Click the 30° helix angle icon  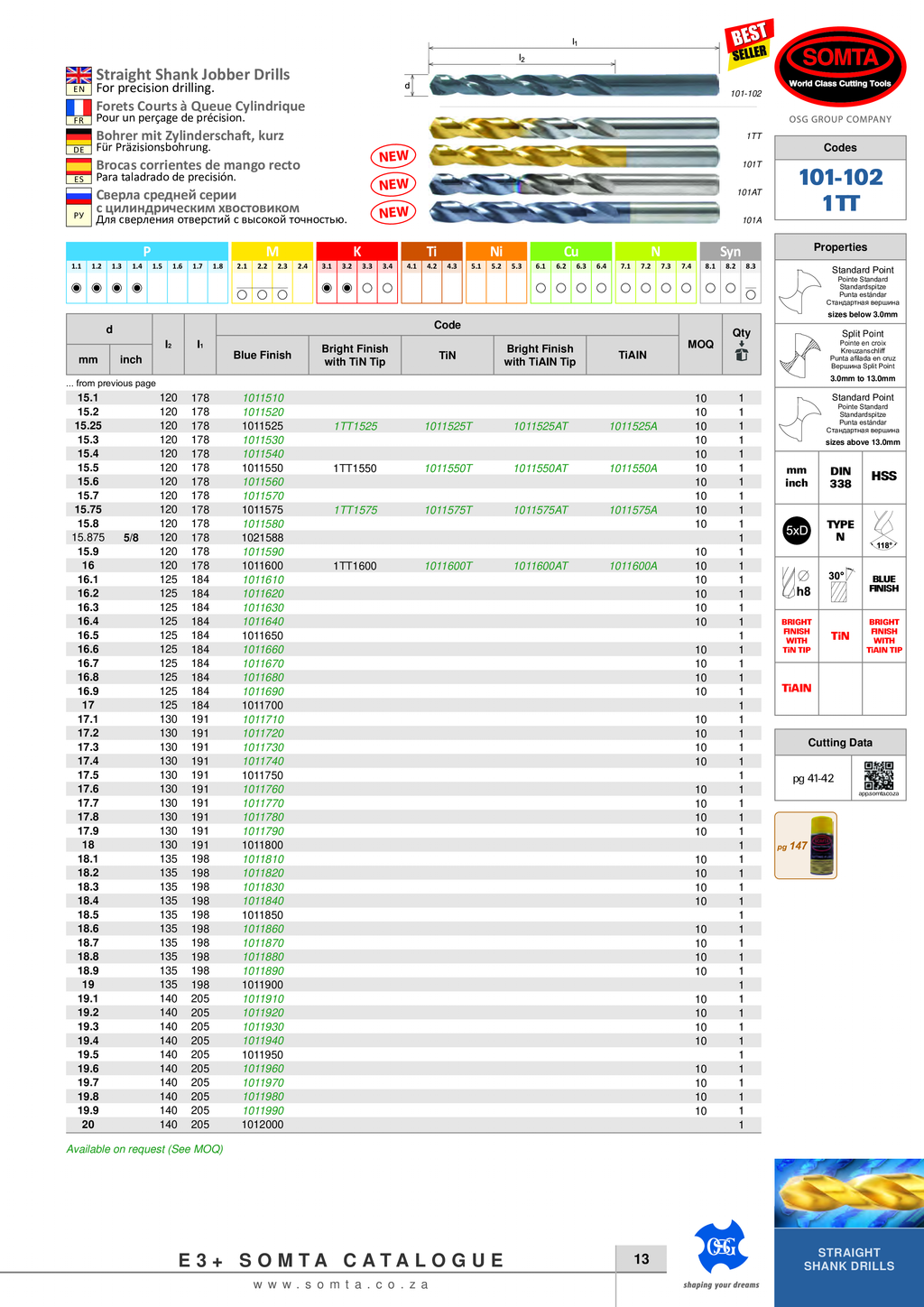point(839,585)
